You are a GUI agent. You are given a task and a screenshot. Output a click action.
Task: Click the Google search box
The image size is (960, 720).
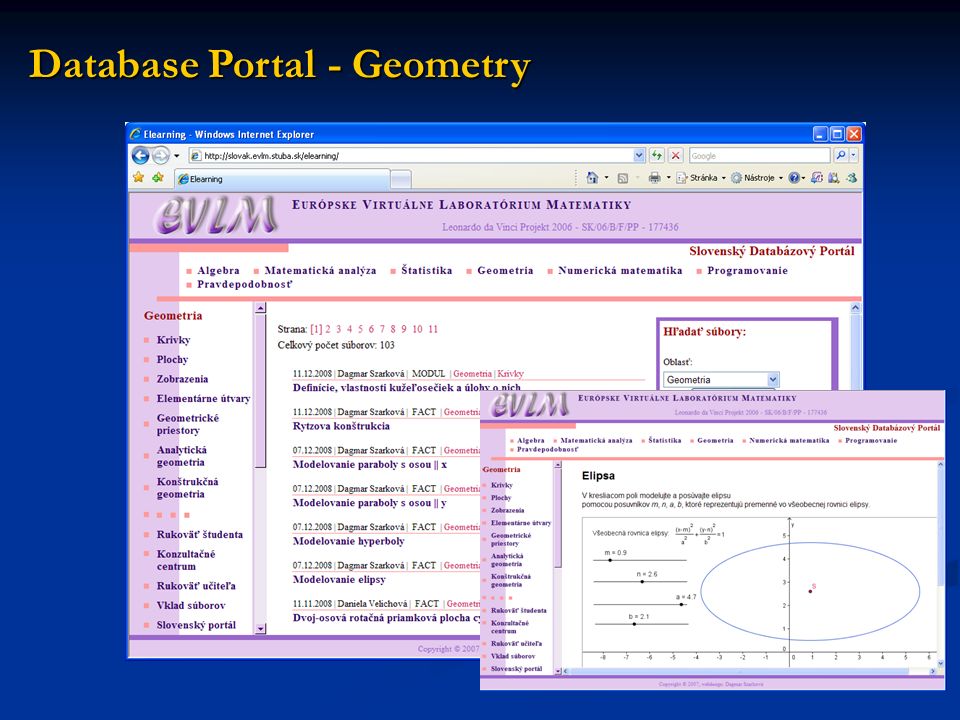point(759,156)
